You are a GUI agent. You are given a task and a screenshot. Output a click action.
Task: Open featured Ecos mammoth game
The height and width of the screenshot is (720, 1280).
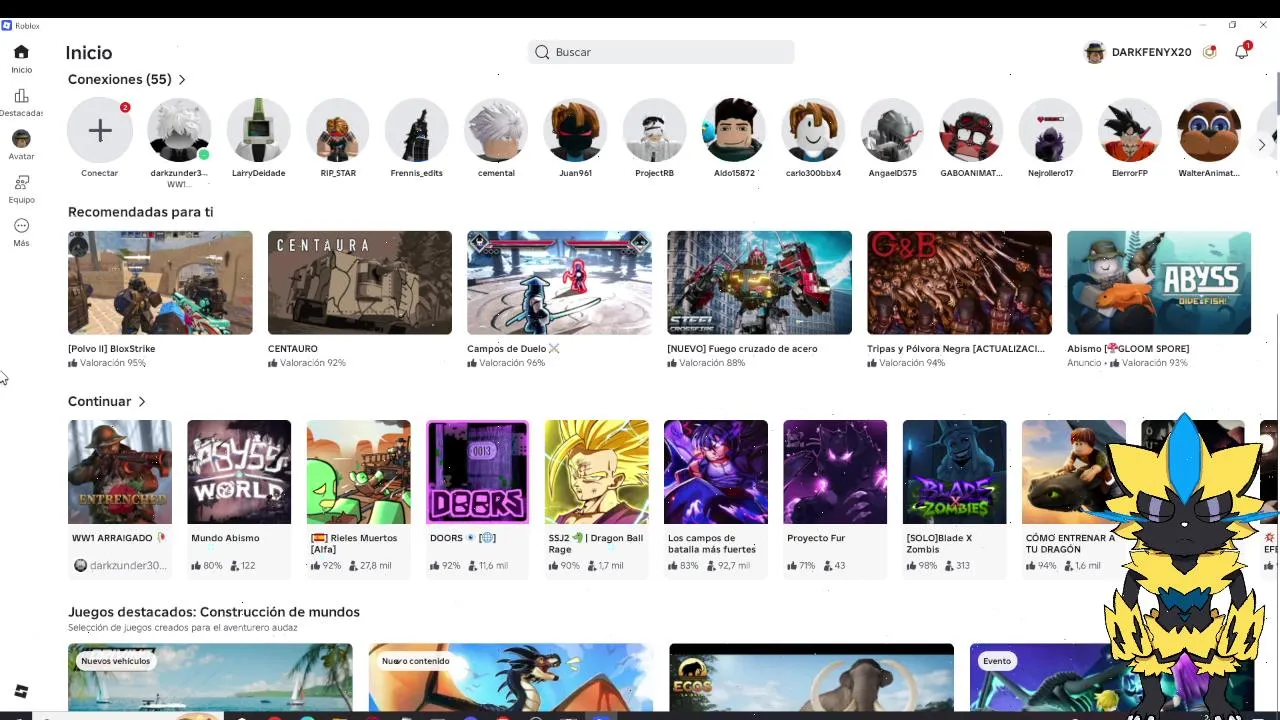pyautogui.click(x=811, y=677)
